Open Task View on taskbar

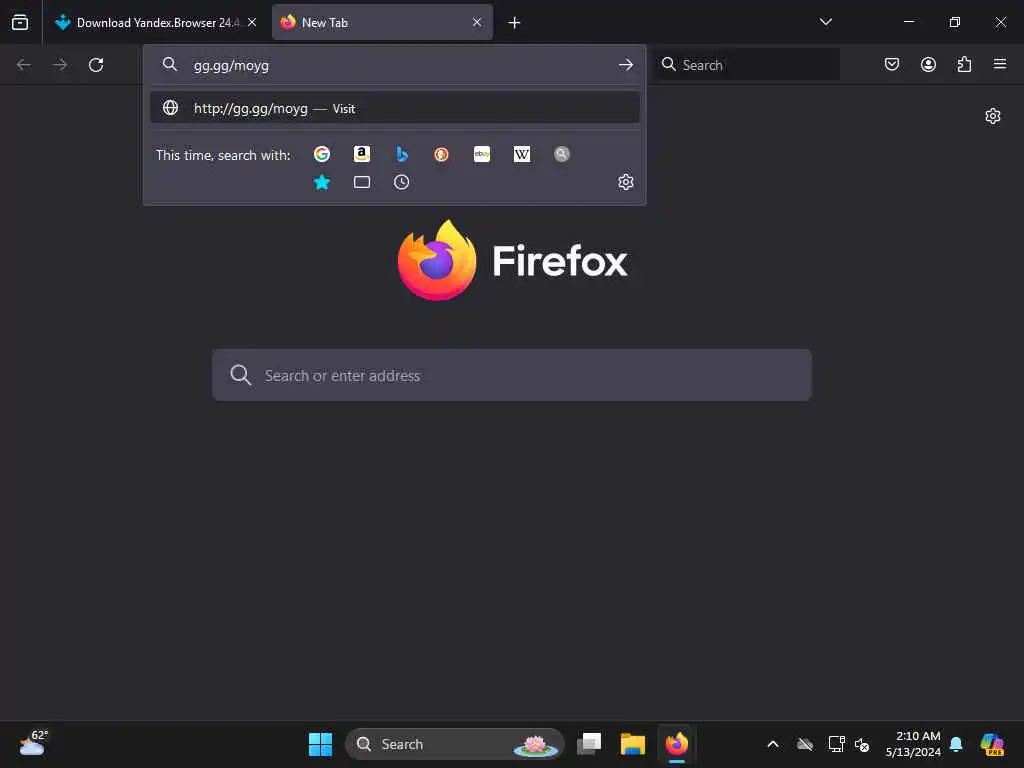click(x=589, y=744)
